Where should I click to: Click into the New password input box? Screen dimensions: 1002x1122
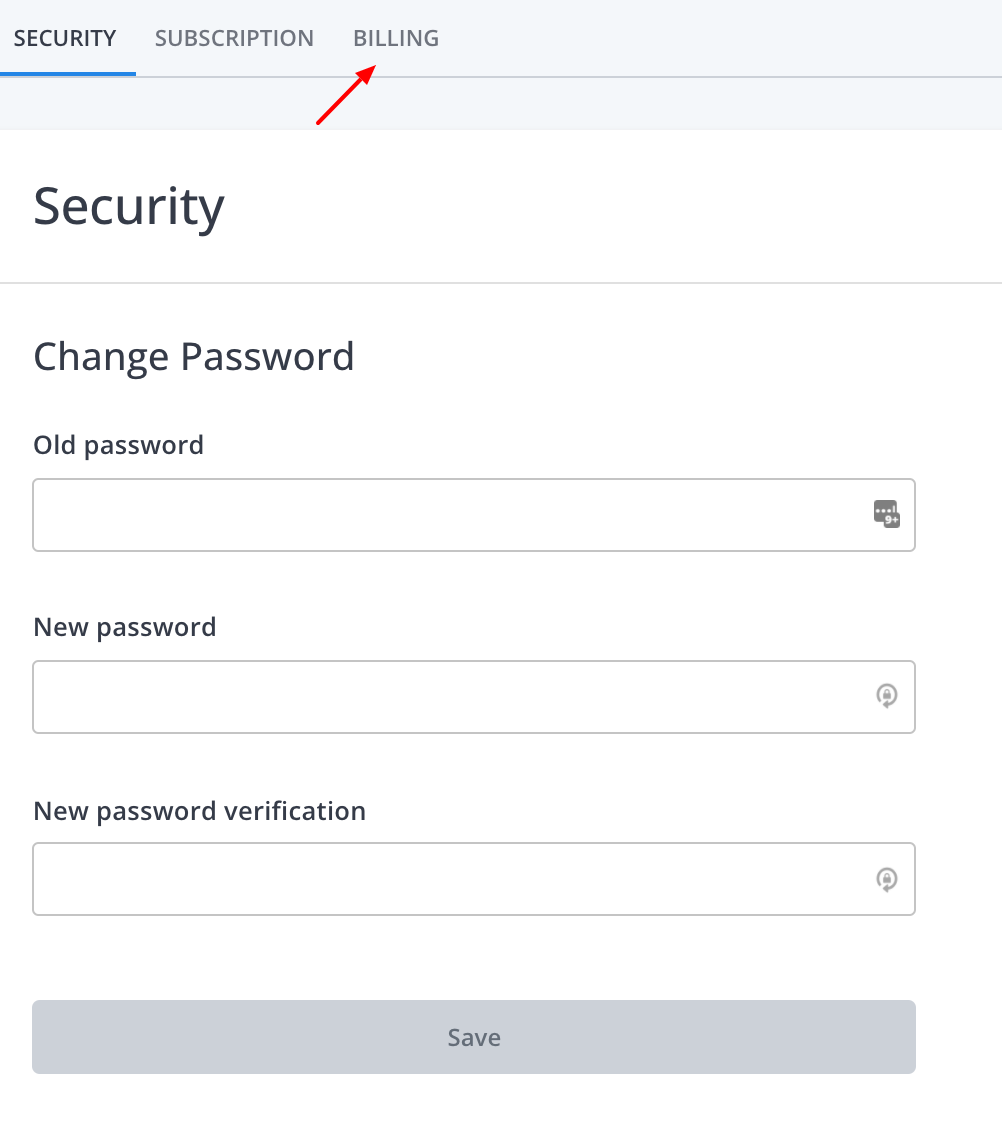[x=474, y=697]
